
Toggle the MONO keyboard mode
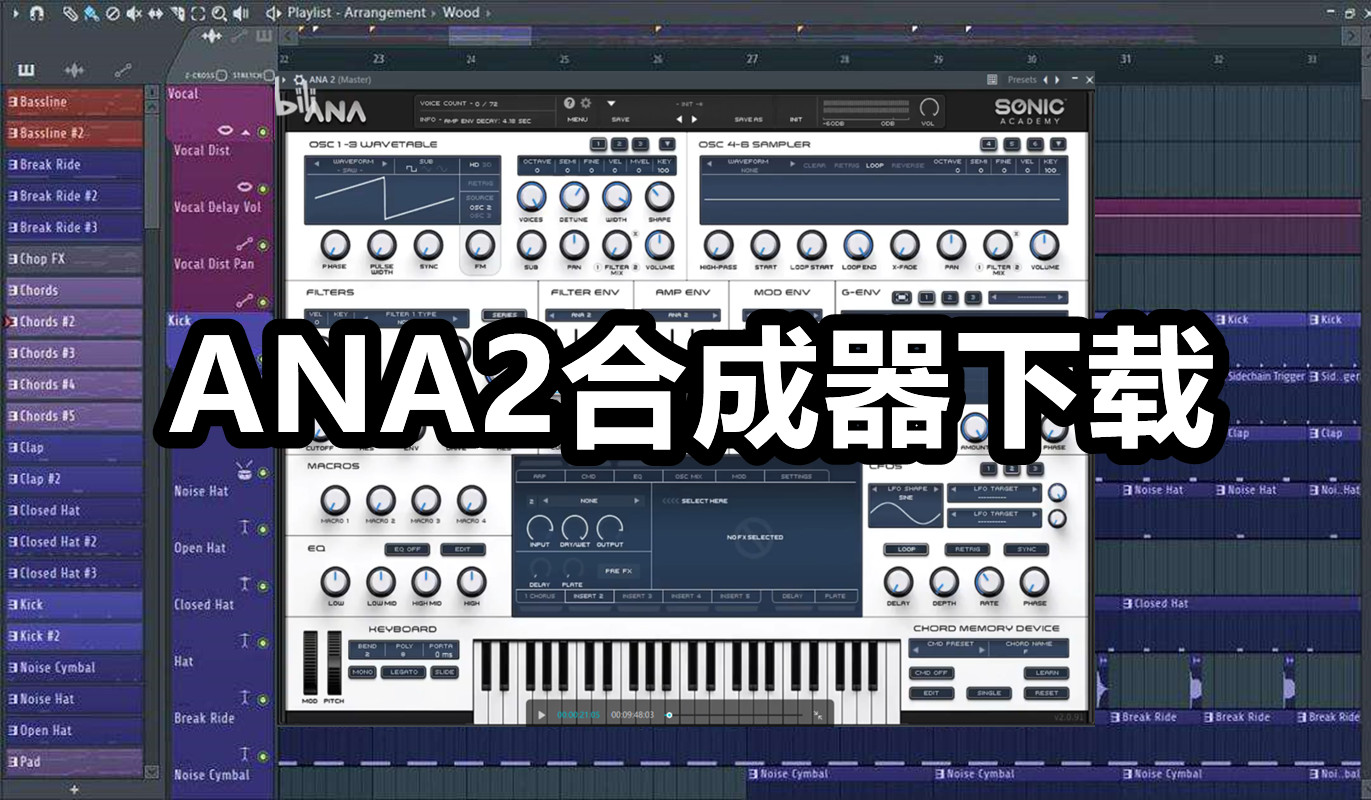pos(362,672)
